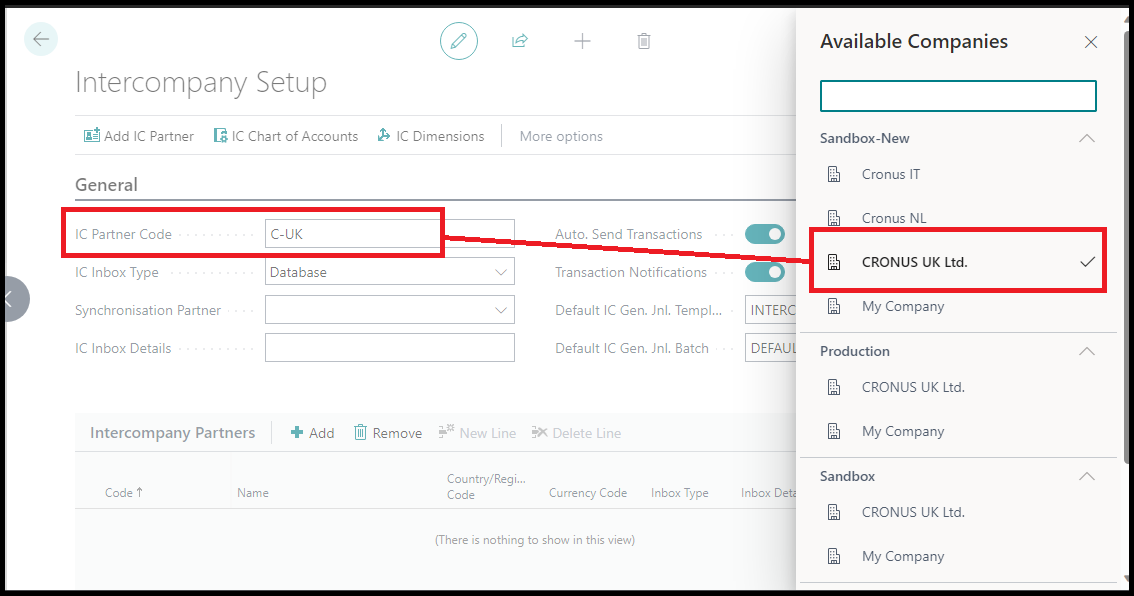
Task: Open IC Dimensions
Action: (x=431, y=136)
